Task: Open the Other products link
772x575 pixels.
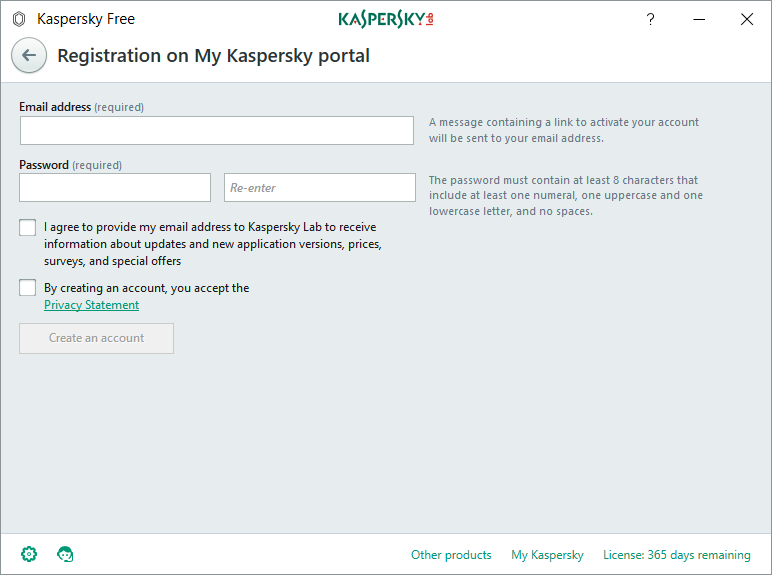Action: [x=451, y=555]
